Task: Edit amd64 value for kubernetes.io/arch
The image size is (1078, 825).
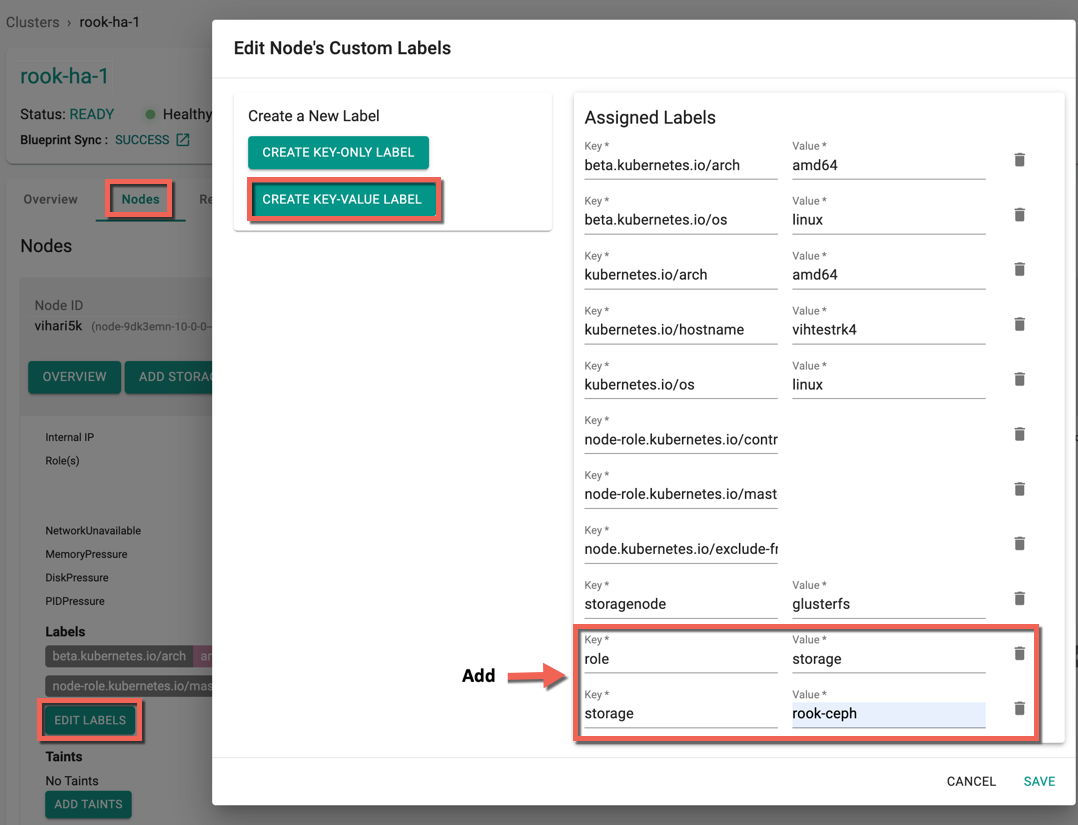Action: tap(888, 274)
